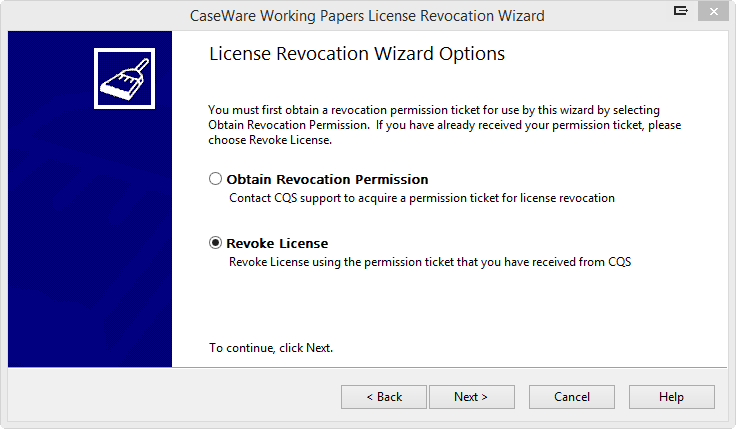
Task: Click the Back button
Action: click(x=384, y=397)
